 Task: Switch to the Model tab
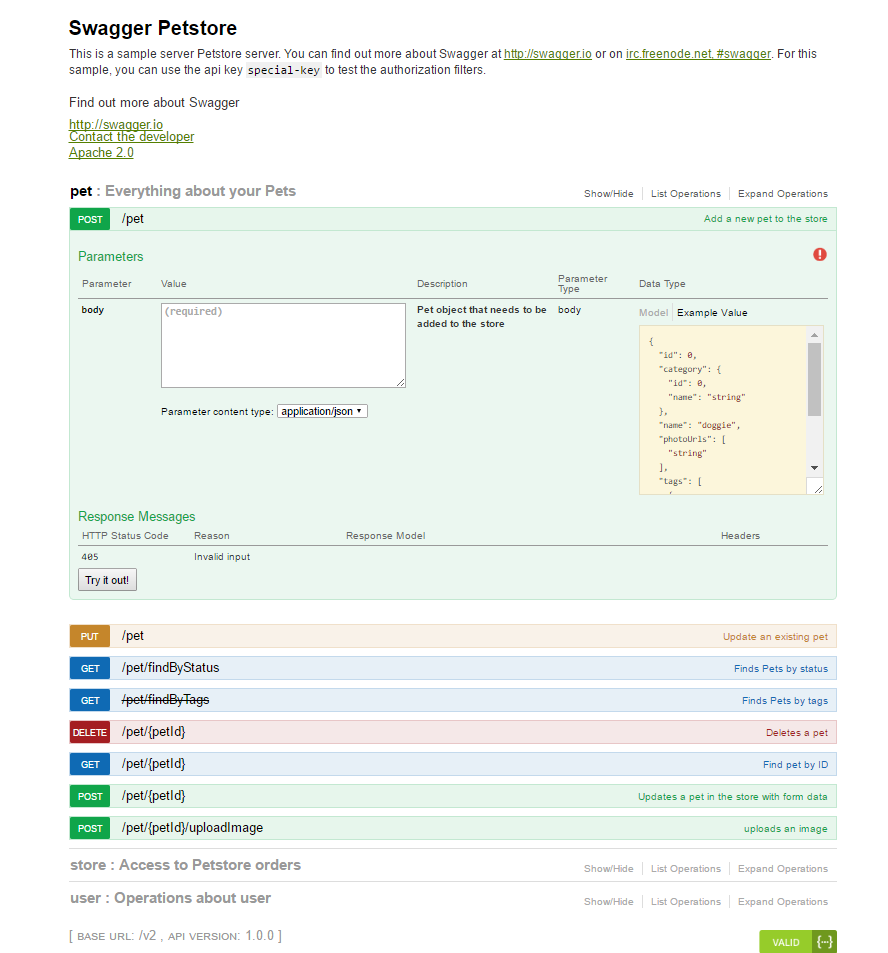pos(653,312)
